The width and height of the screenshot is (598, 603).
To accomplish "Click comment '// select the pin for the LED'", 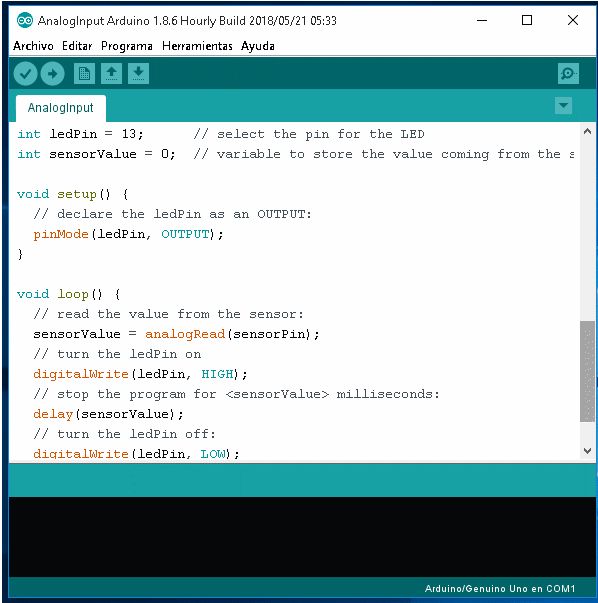I will [309, 134].
